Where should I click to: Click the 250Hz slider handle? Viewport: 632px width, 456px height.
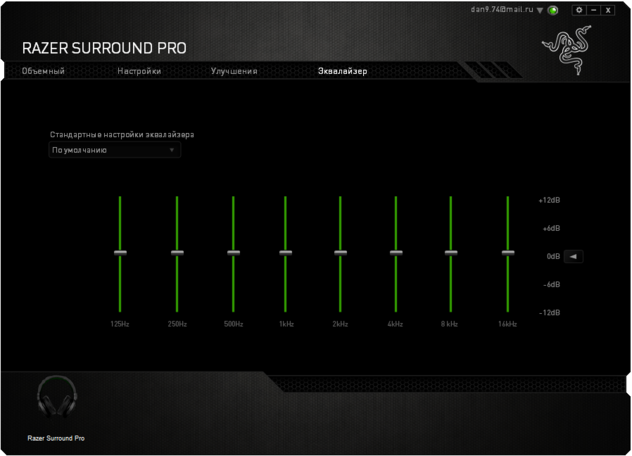click(x=177, y=253)
